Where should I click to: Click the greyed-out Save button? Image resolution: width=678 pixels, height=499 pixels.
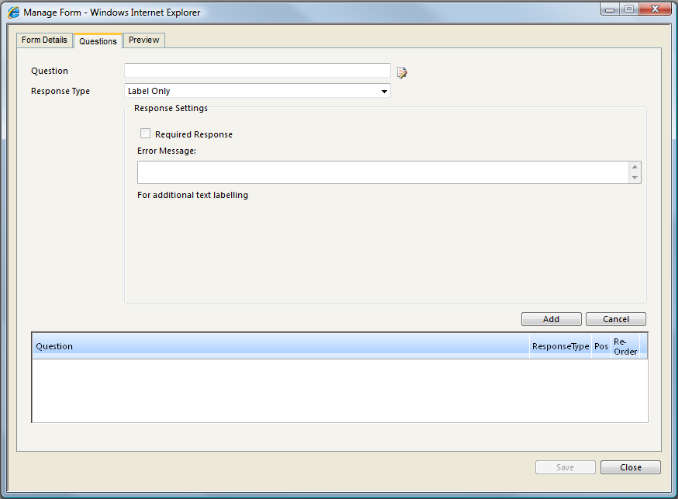pos(565,467)
